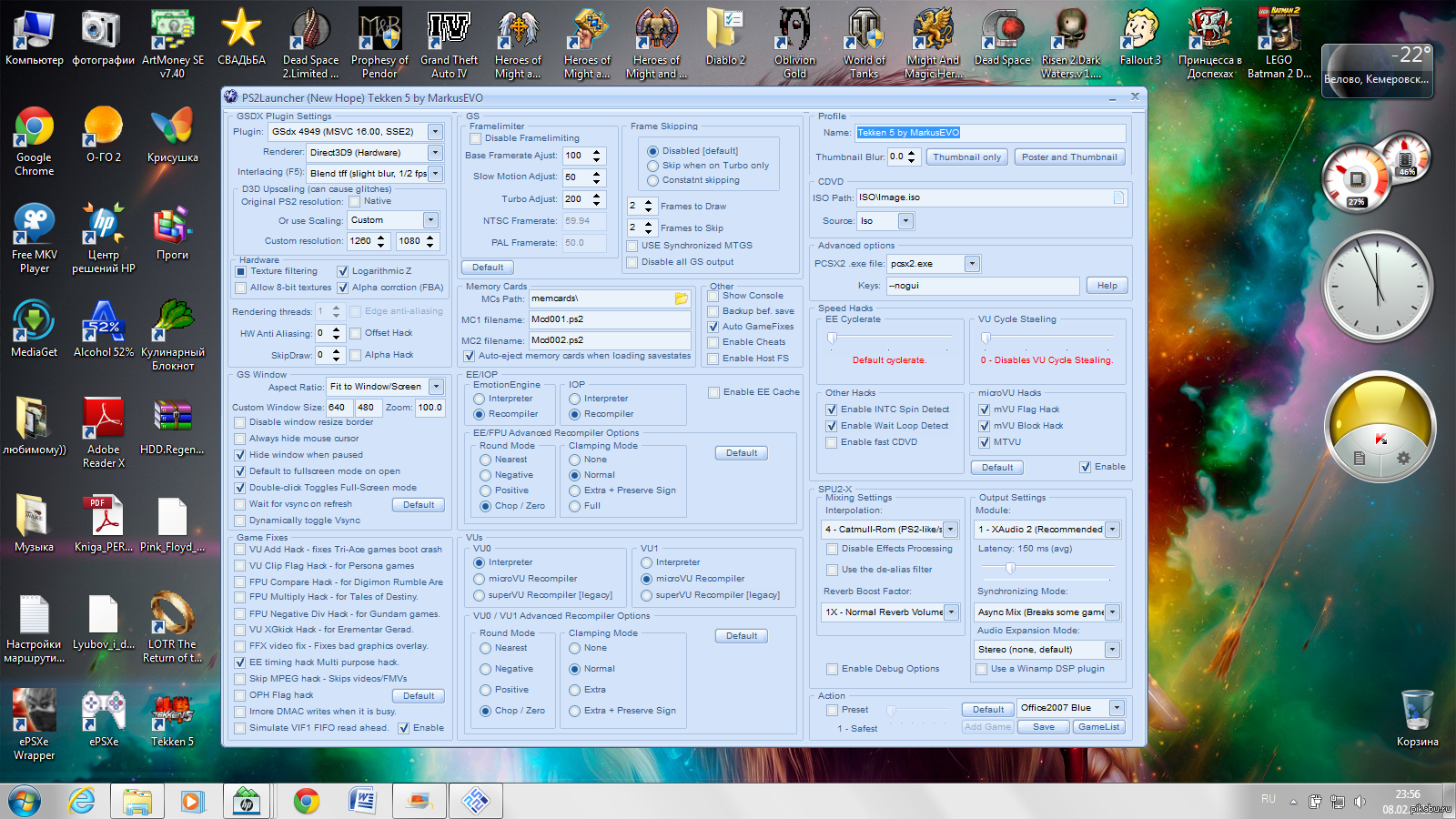Open Aspect Ratio dropdown
1456x819 pixels.
pos(436,387)
